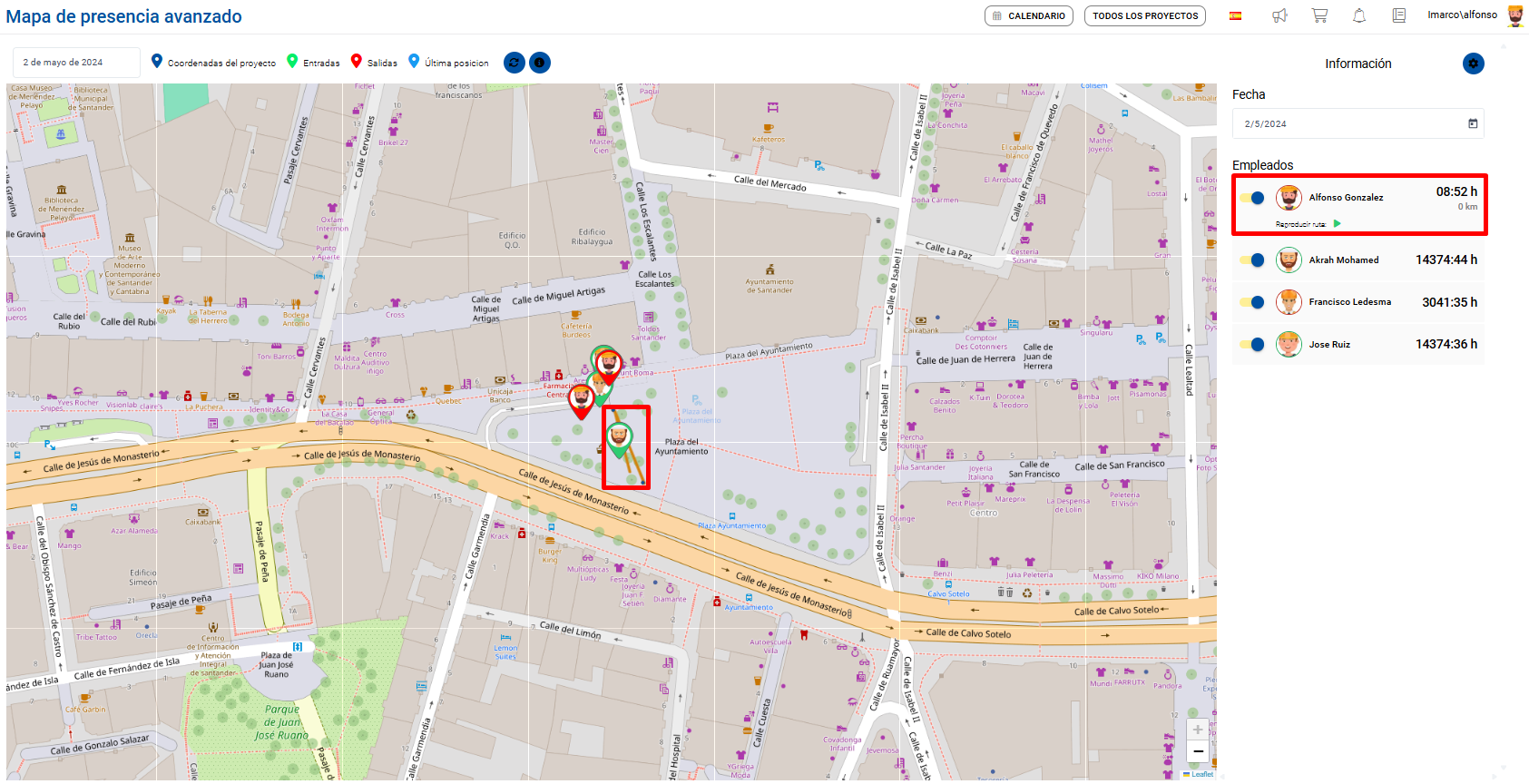Open the settings gear beside Información
The width and height of the screenshot is (1529, 784).
tap(1473, 64)
